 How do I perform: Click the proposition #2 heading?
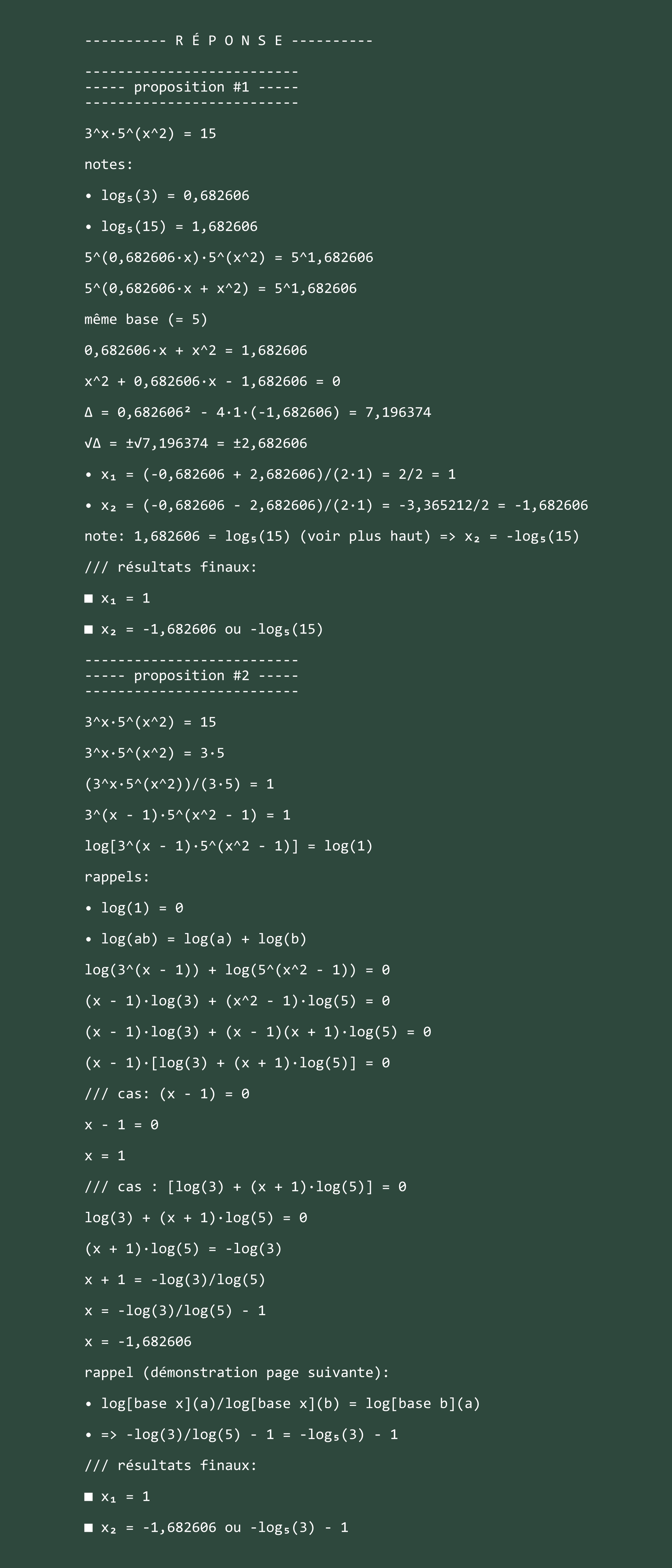tap(191, 676)
